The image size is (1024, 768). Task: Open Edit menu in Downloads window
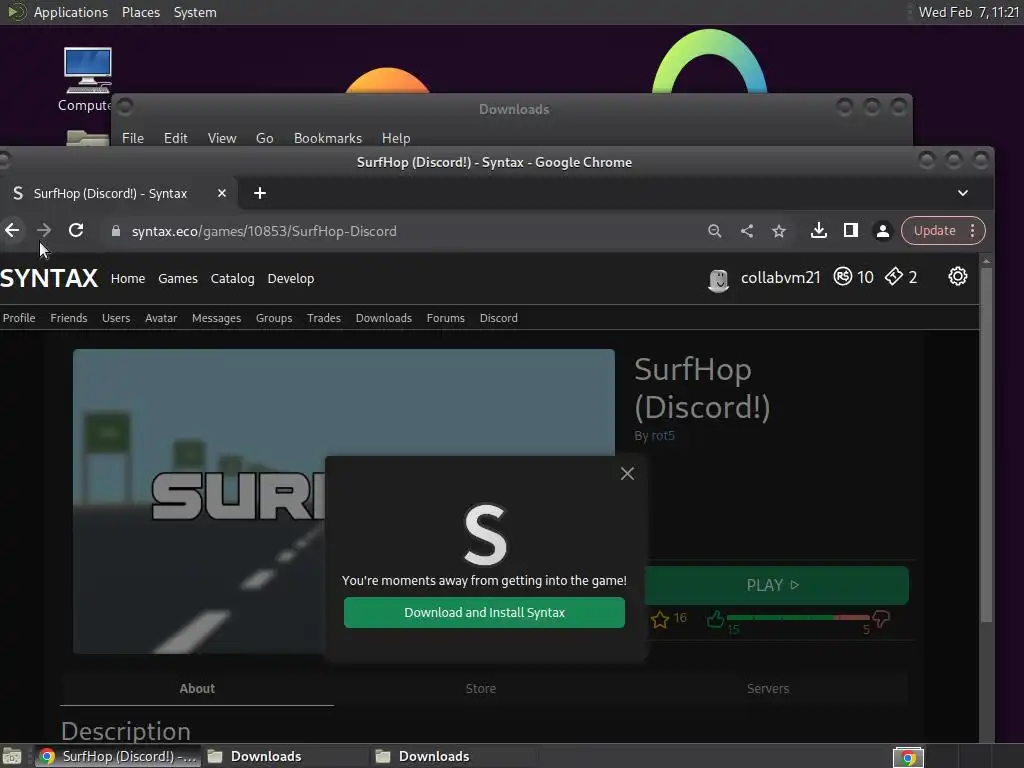pos(176,138)
